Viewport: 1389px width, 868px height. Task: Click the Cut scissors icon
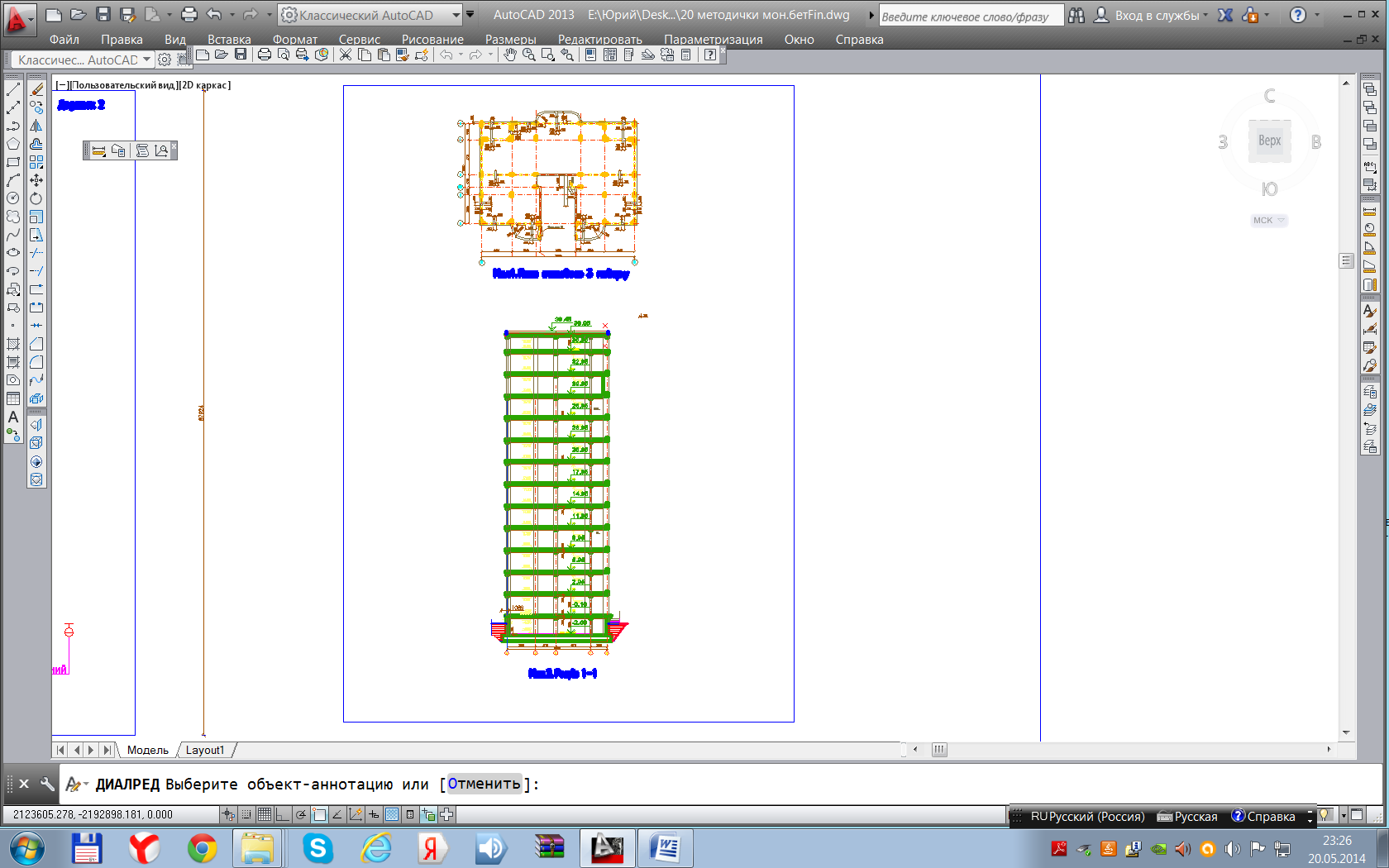pyautogui.click(x=346, y=55)
